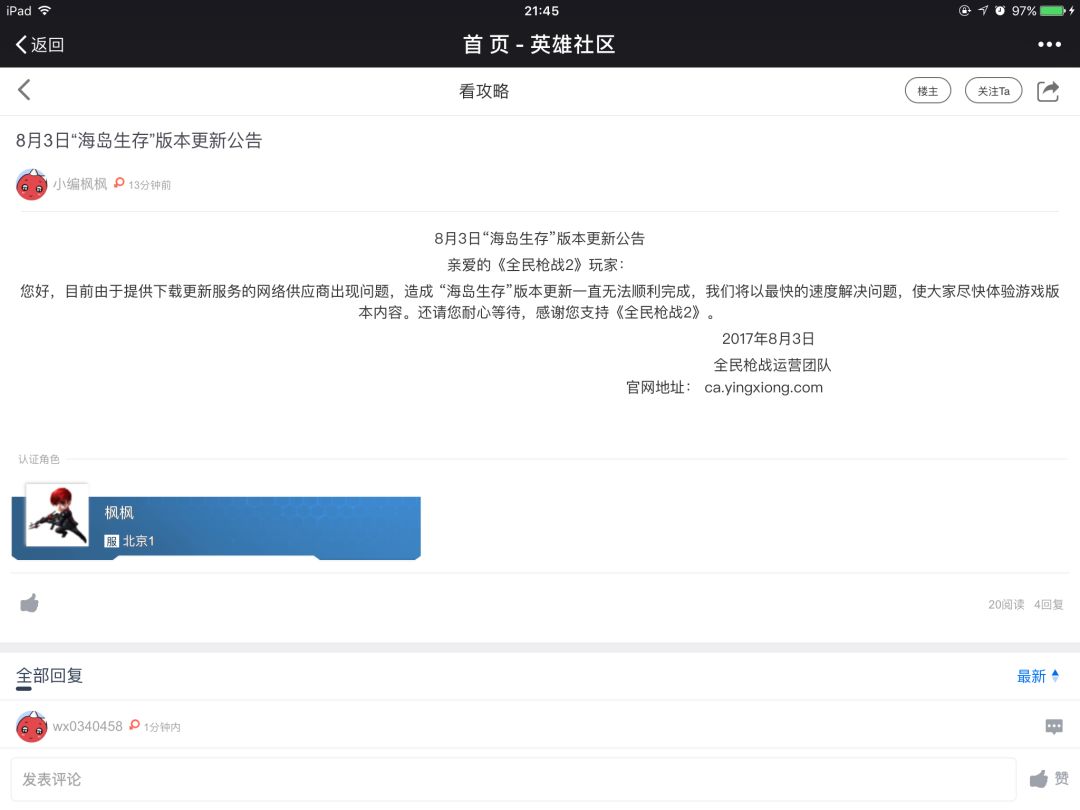This screenshot has width=1080, height=810.
Task: Change sort order via 最新 dropdown
Action: 1037,676
